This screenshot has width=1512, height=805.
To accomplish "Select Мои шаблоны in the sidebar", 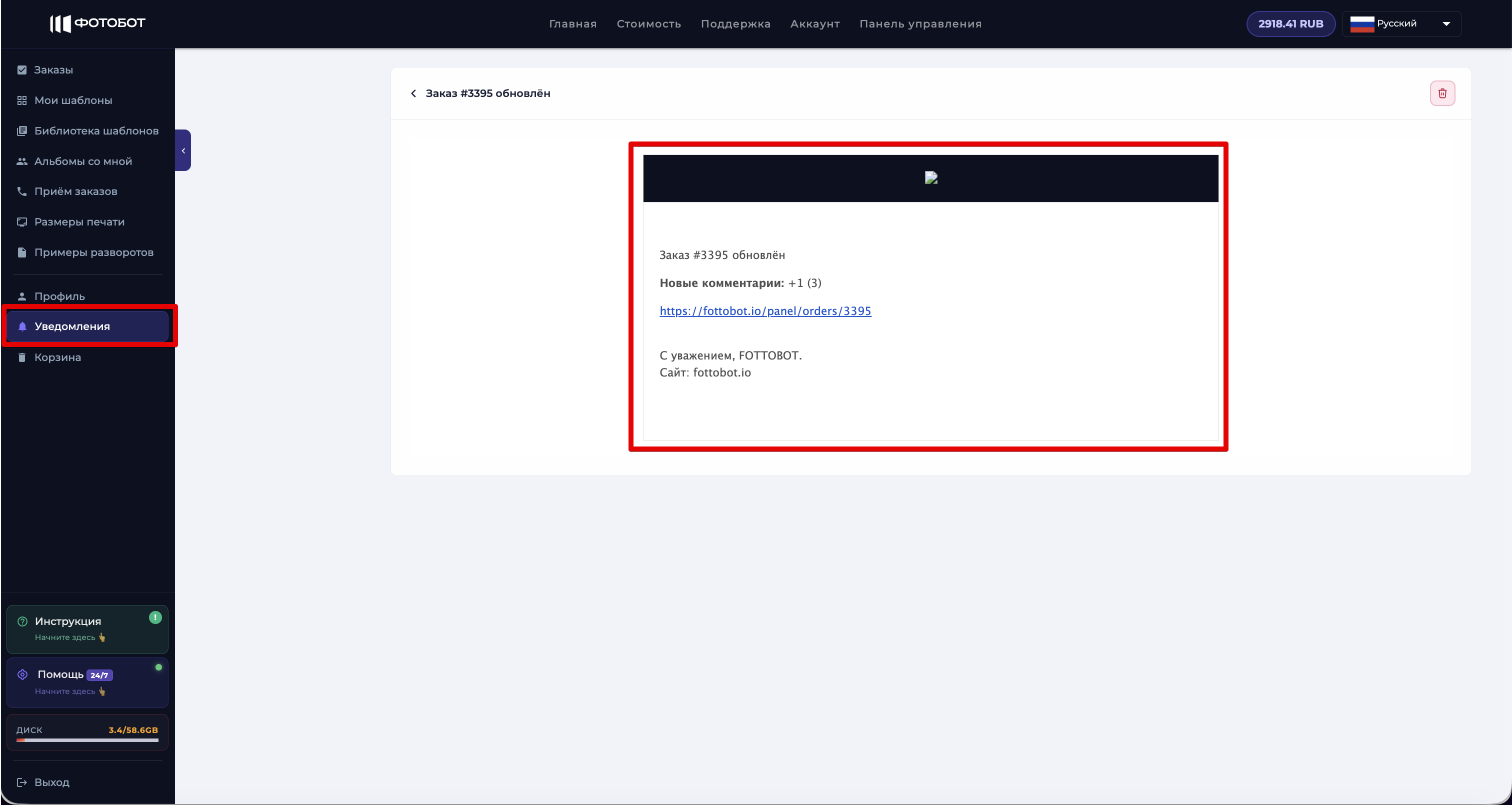I will coord(88,100).
